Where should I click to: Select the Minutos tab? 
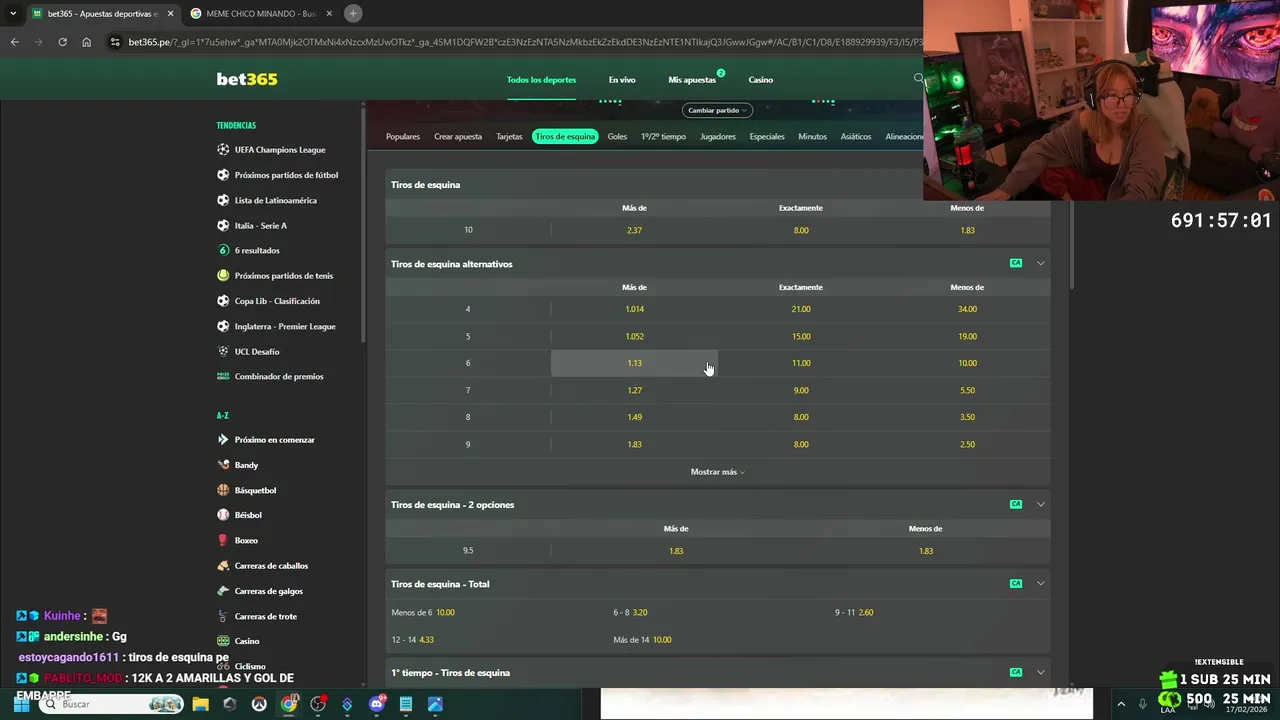pyautogui.click(x=812, y=136)
